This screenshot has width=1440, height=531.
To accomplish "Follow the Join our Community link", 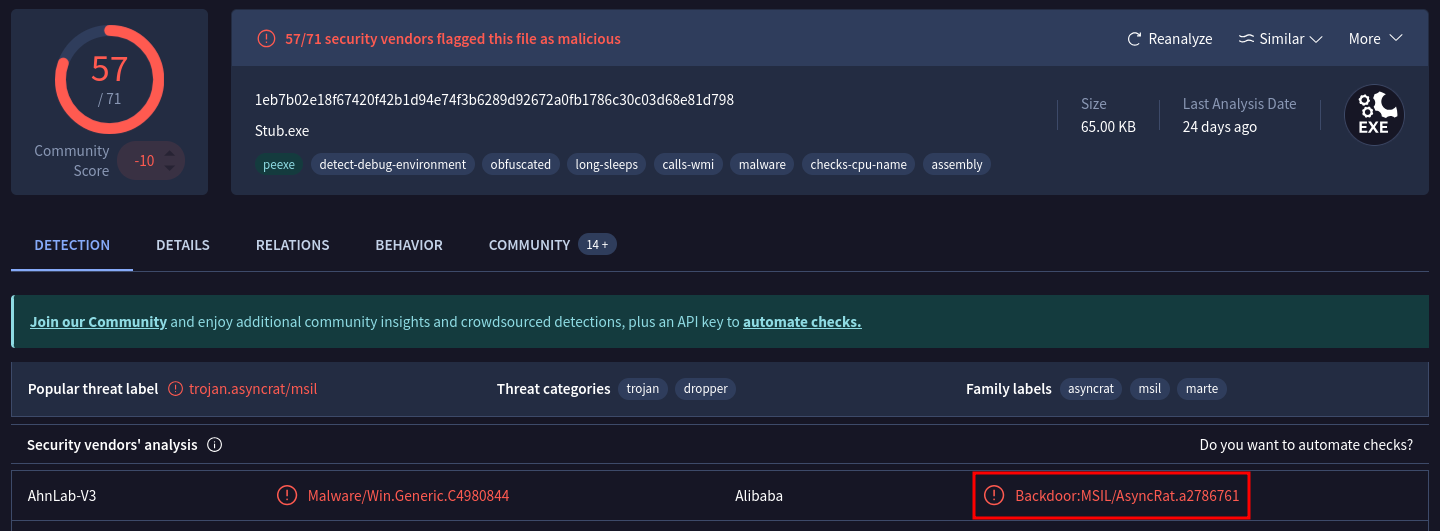I will point(98,322).
